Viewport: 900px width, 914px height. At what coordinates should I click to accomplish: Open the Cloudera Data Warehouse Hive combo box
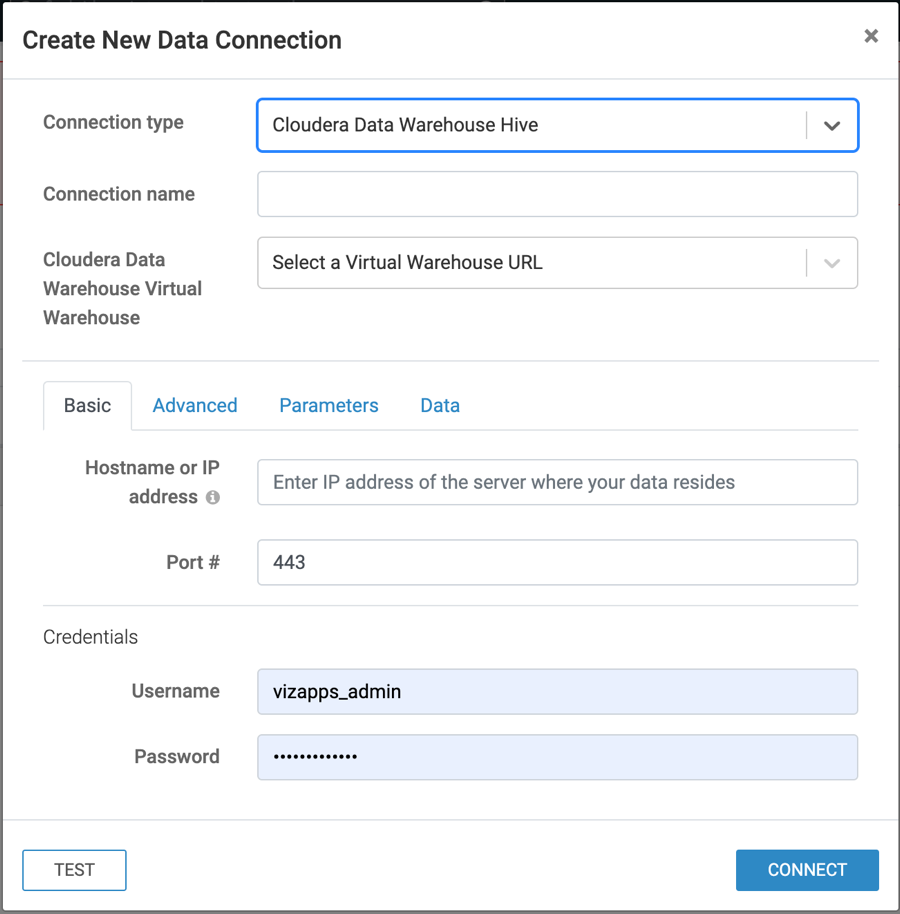point(530,125)
